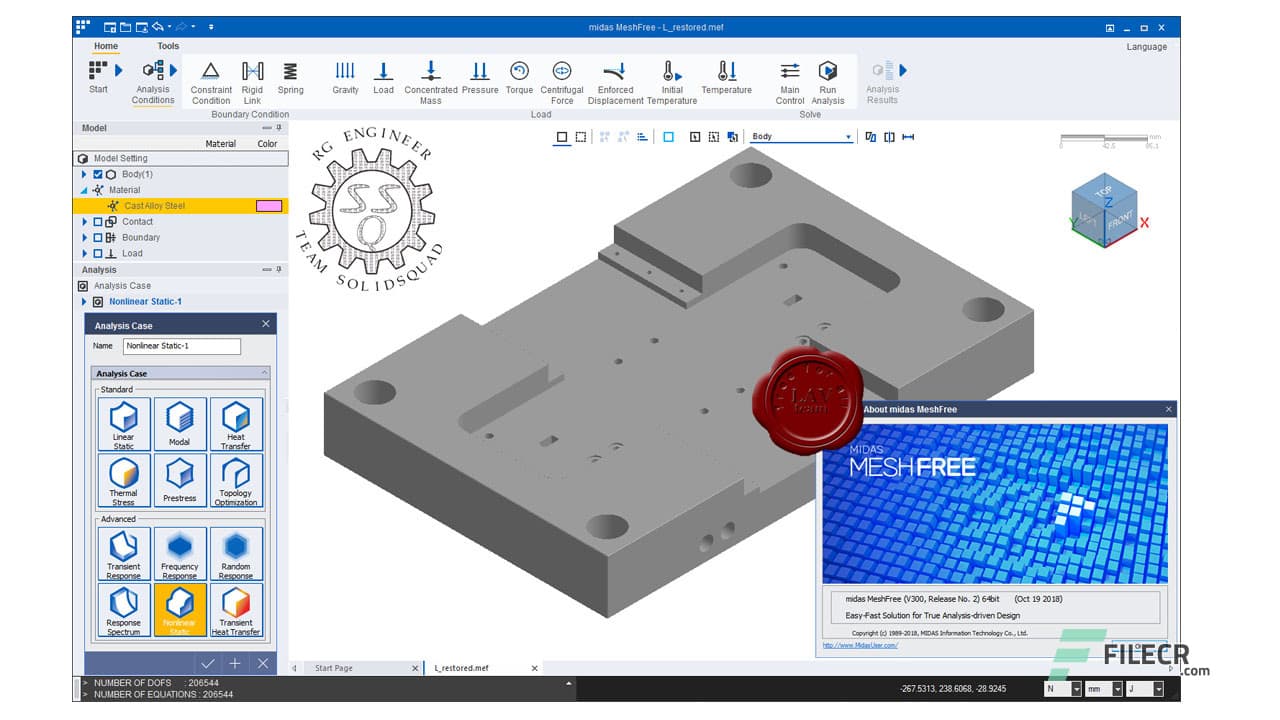The image size is (1280, 720).
Task: Select the Modal analysis case icon
Action: pos(180,420)
